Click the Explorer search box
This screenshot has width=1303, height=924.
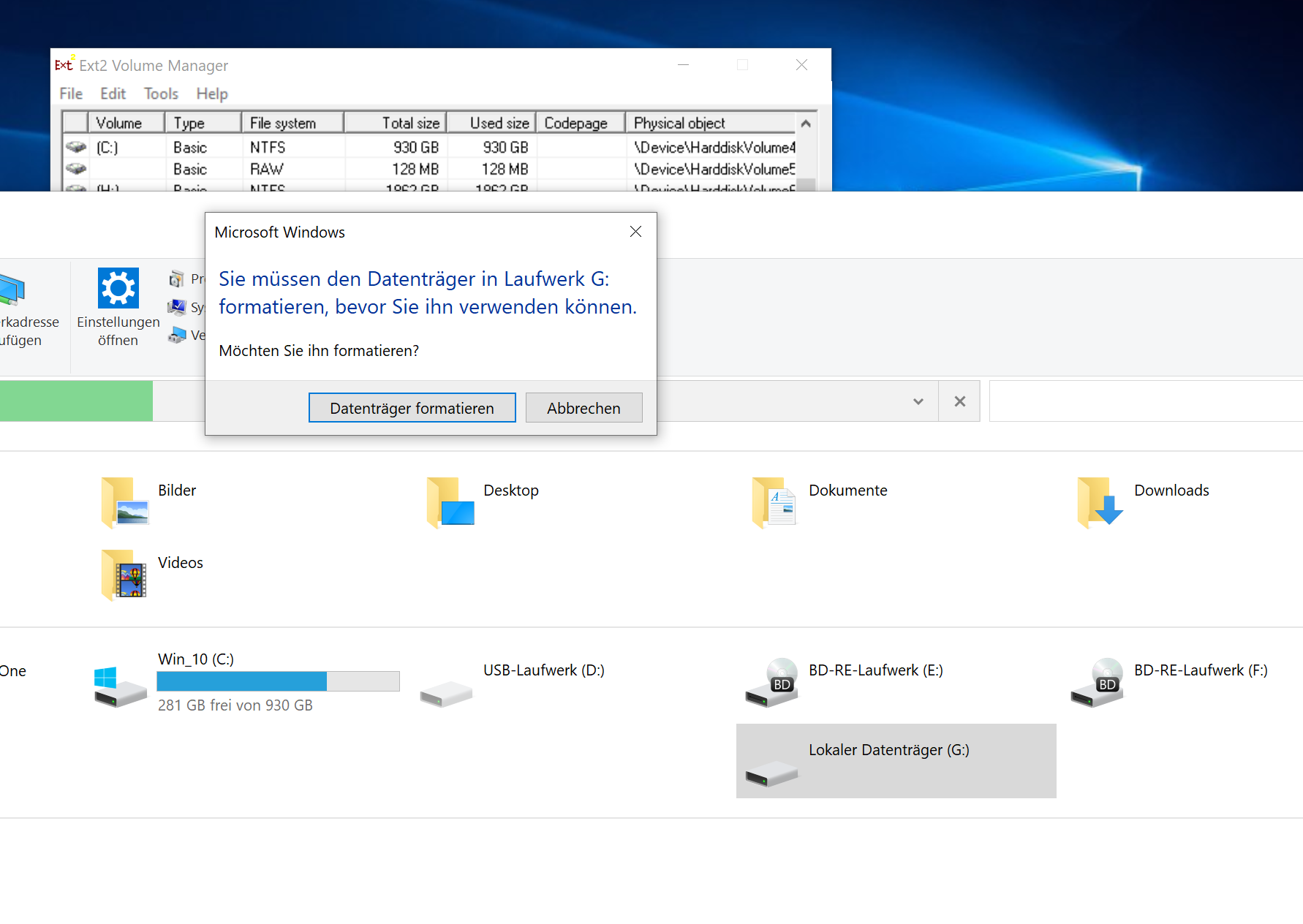click(1146, 401)
